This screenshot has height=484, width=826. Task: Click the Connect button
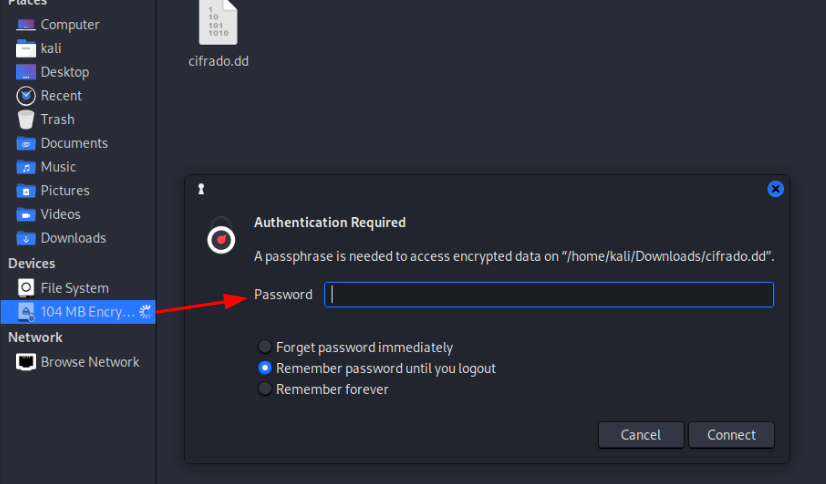coord(731,435)
